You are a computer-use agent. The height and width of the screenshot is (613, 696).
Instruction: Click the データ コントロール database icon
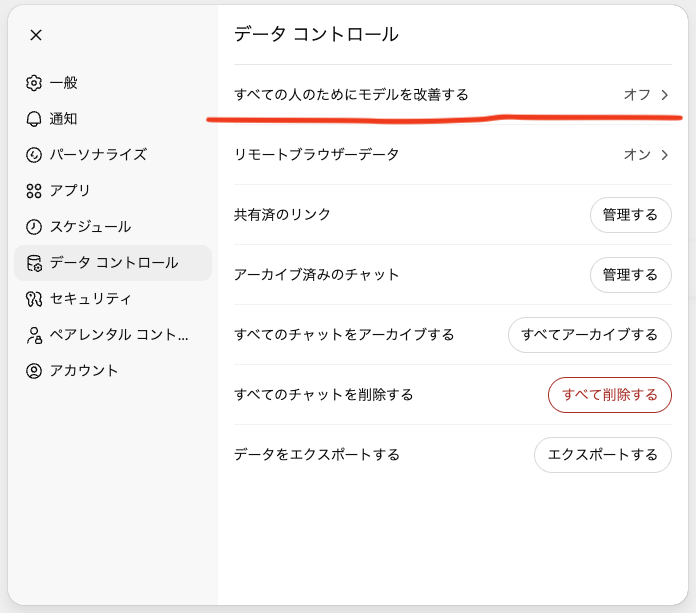[34, 263]
